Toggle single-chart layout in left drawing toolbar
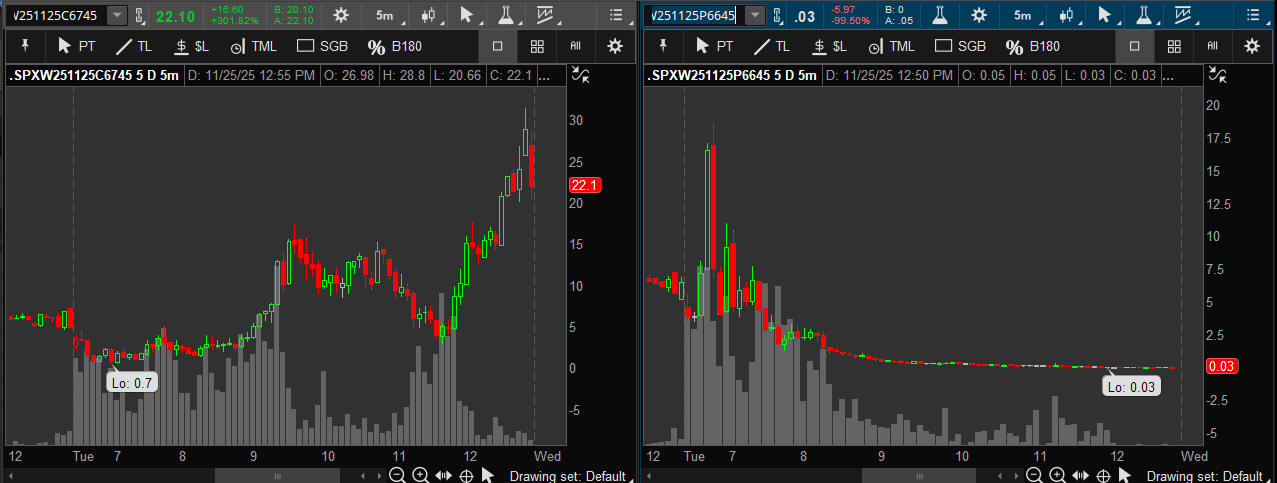Image resolution: width=1277 pixels, height=483 pixels. 498,46
